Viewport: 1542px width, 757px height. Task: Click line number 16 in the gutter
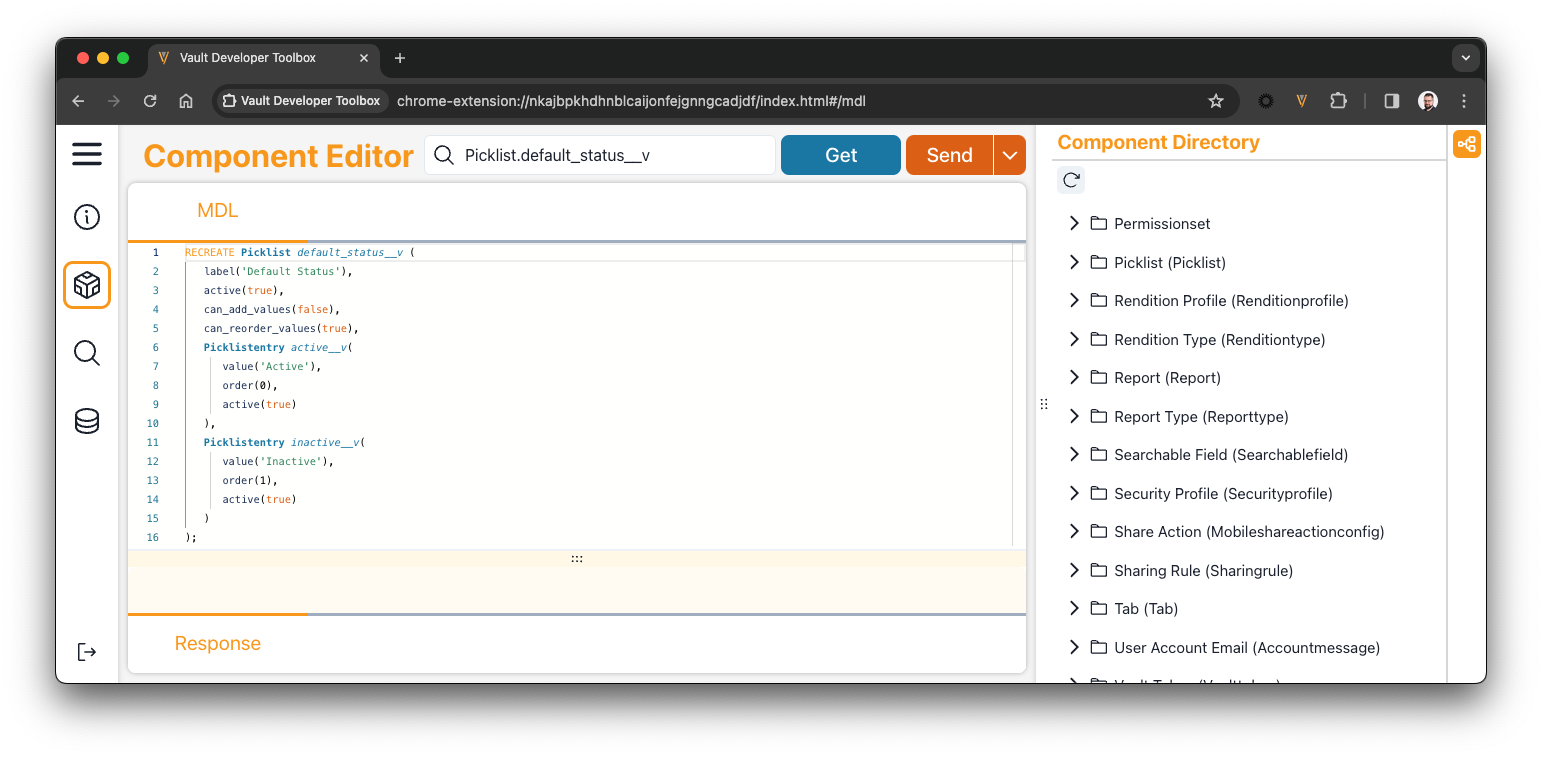[x=153, y=537]
